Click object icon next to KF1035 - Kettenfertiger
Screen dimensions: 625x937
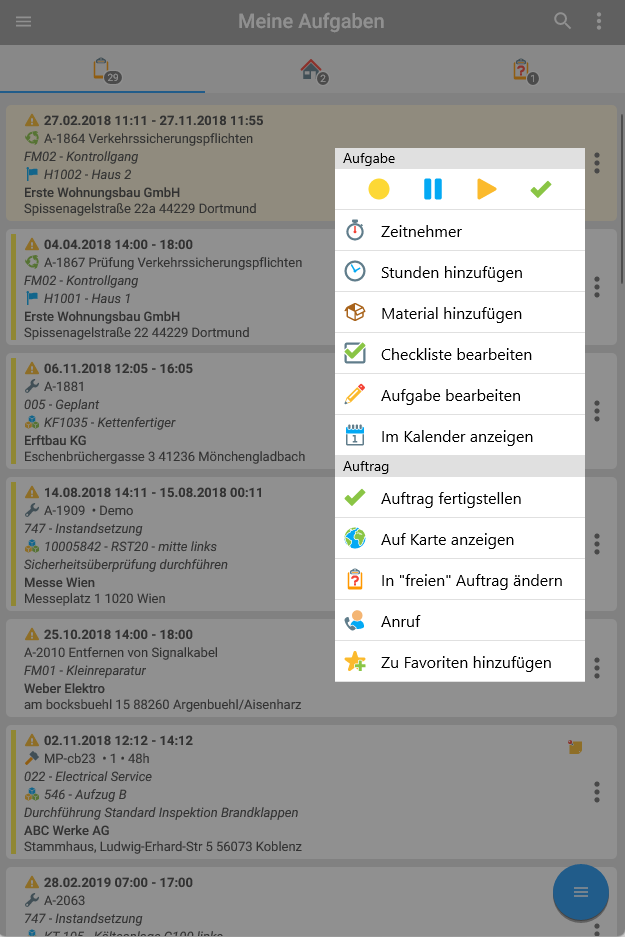pyautogui.click(x=32, y=422)
